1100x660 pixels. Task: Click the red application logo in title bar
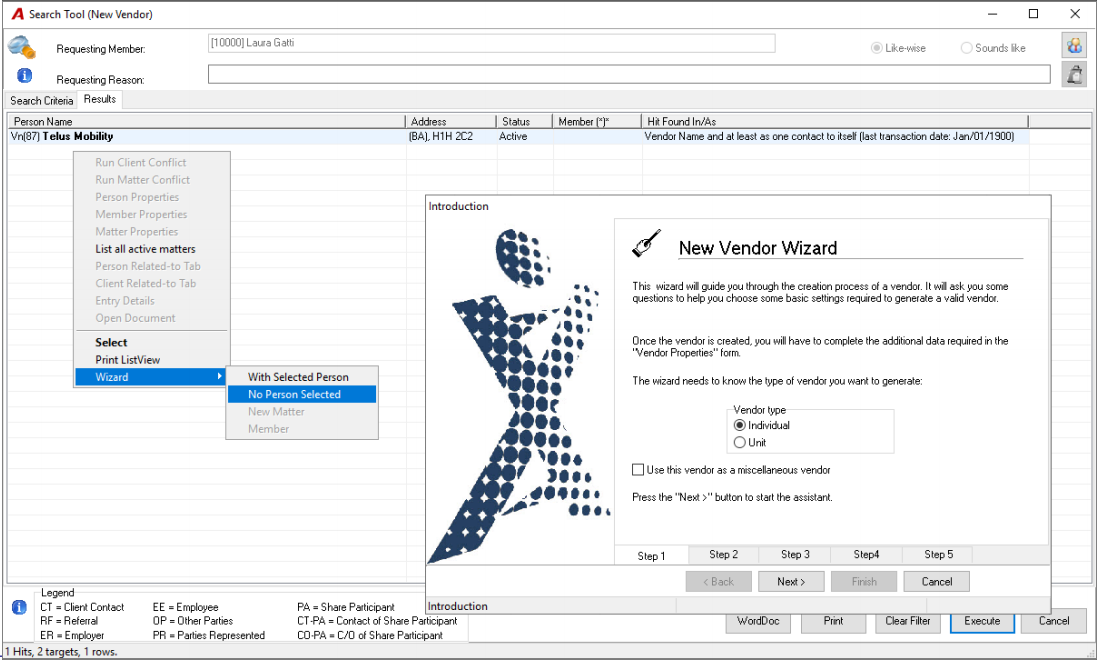(x=18, y=14)
